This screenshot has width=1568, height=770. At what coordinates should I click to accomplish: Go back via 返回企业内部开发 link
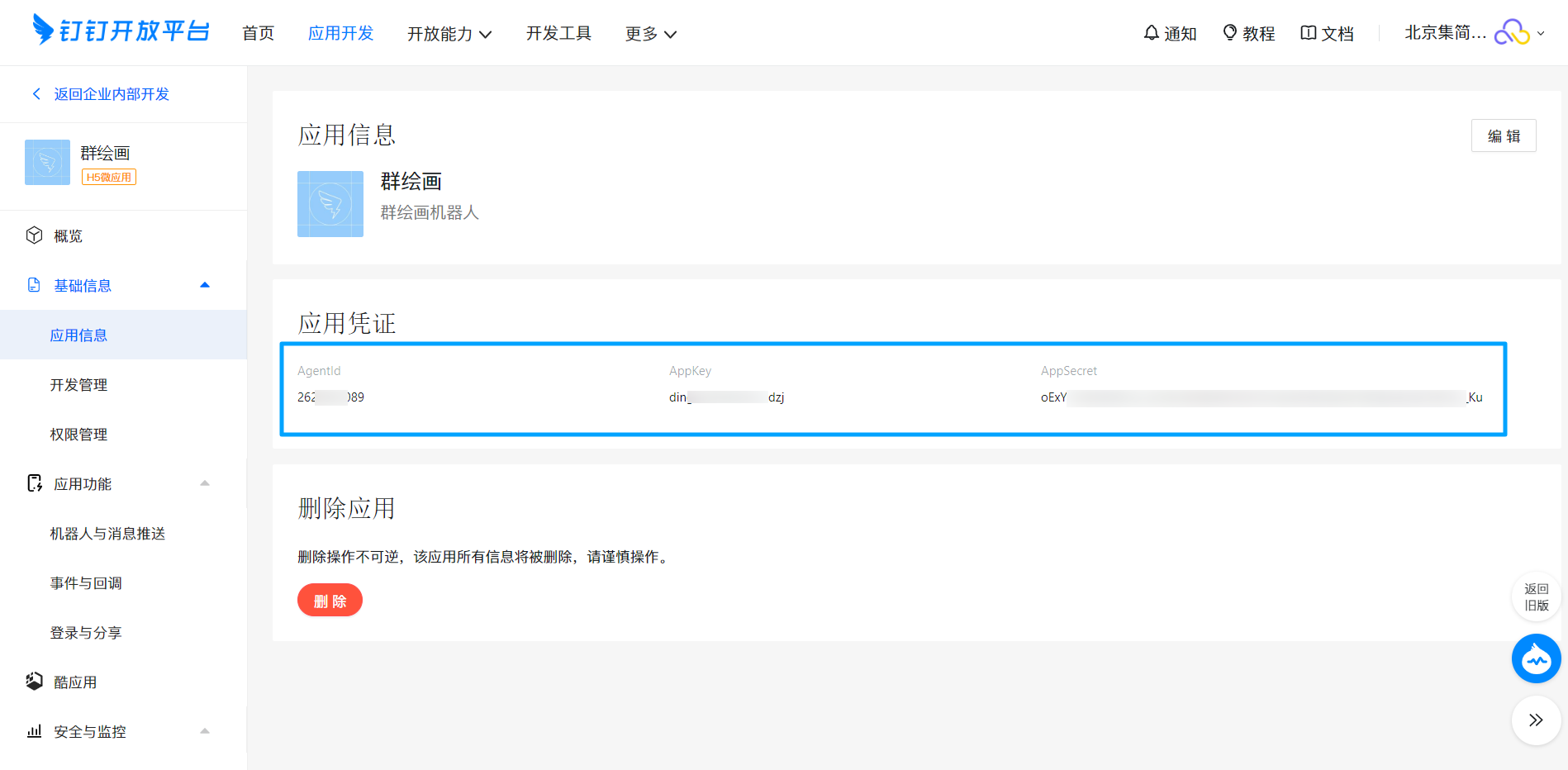[x=112, y=94]
